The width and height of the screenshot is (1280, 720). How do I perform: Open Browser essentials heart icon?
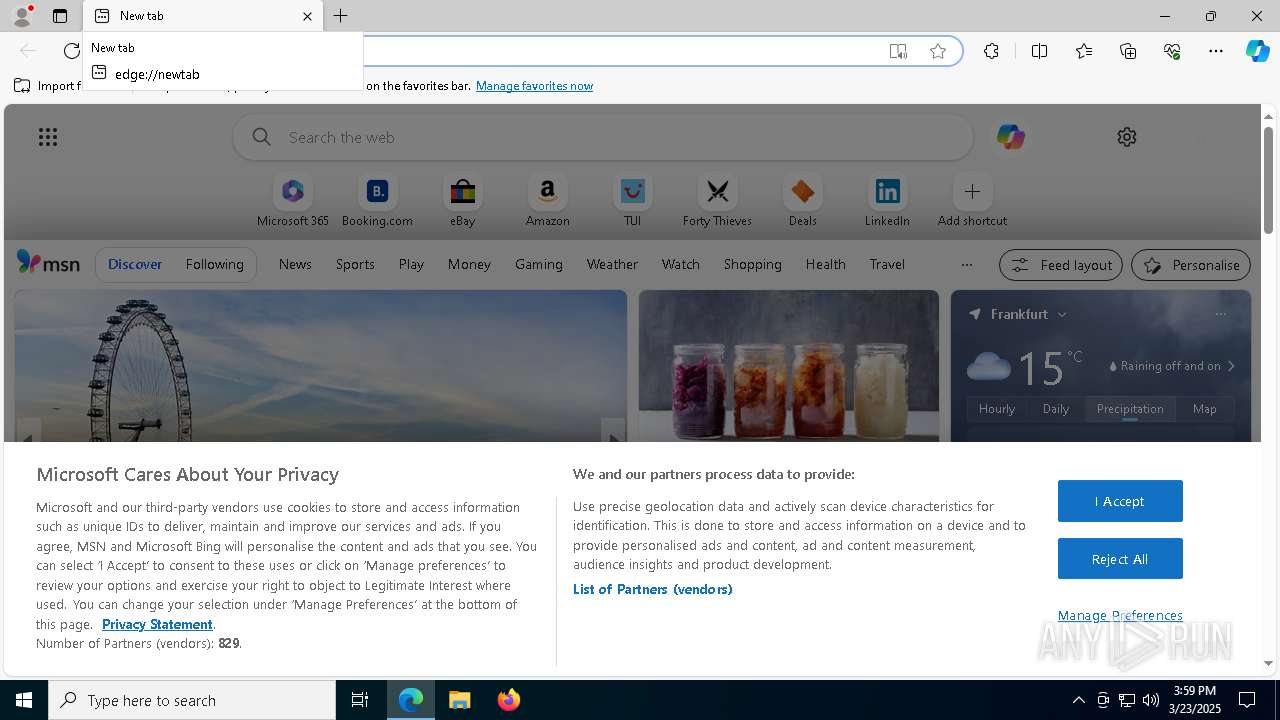(x=1172, y=51)
